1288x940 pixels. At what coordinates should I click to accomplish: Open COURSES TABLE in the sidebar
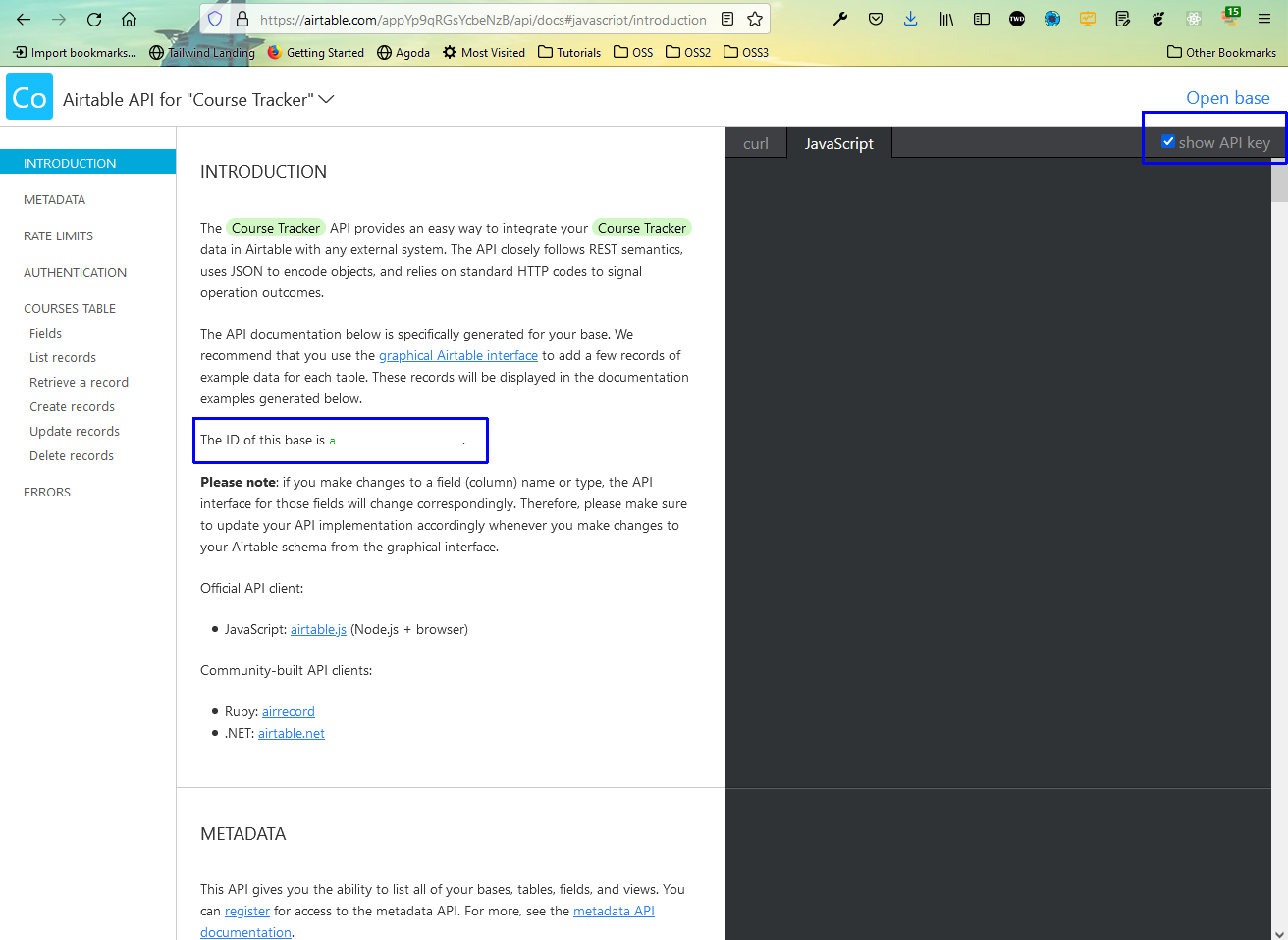[70, 308]
